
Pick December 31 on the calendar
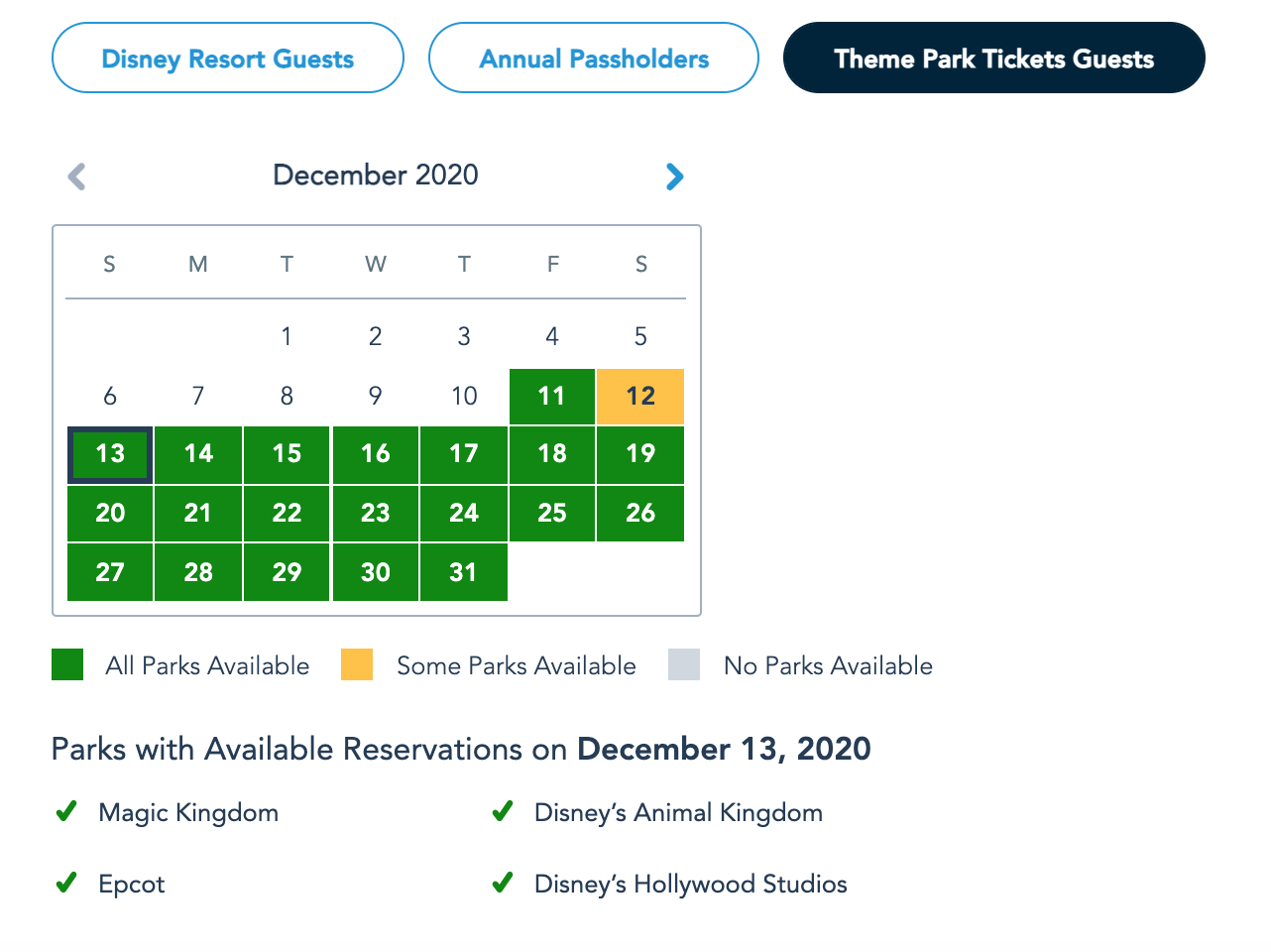[x=463, y=572]
